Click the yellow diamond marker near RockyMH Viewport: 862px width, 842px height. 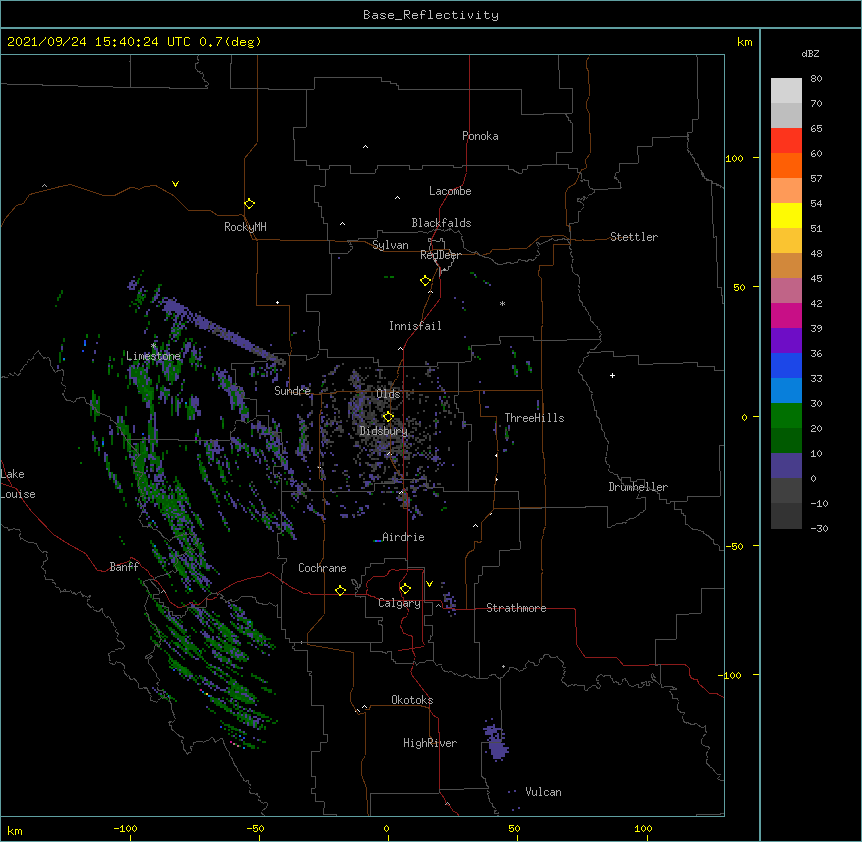click(250, 203)
